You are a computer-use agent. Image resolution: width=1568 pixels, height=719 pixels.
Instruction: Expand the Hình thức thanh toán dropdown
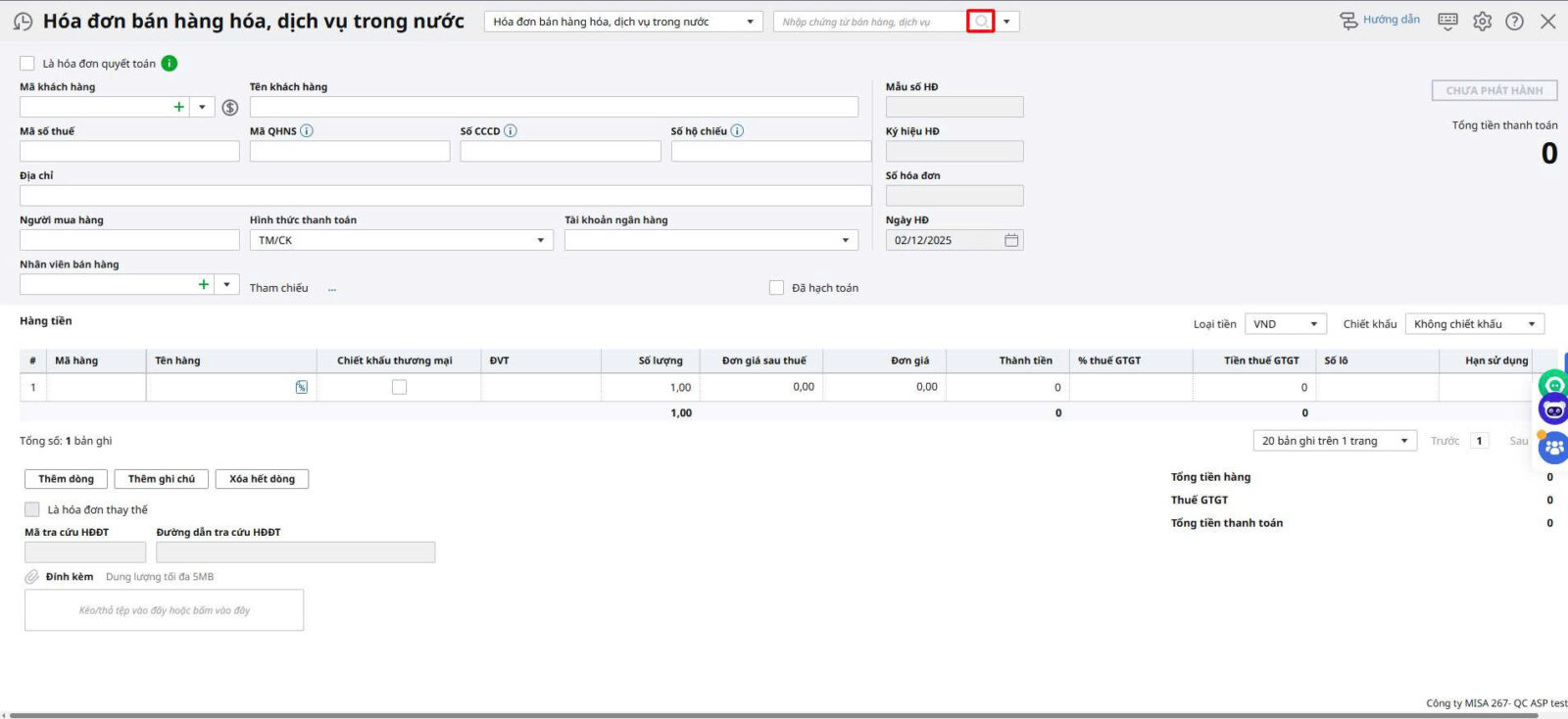pyautogui.click(x=540, y=241)
